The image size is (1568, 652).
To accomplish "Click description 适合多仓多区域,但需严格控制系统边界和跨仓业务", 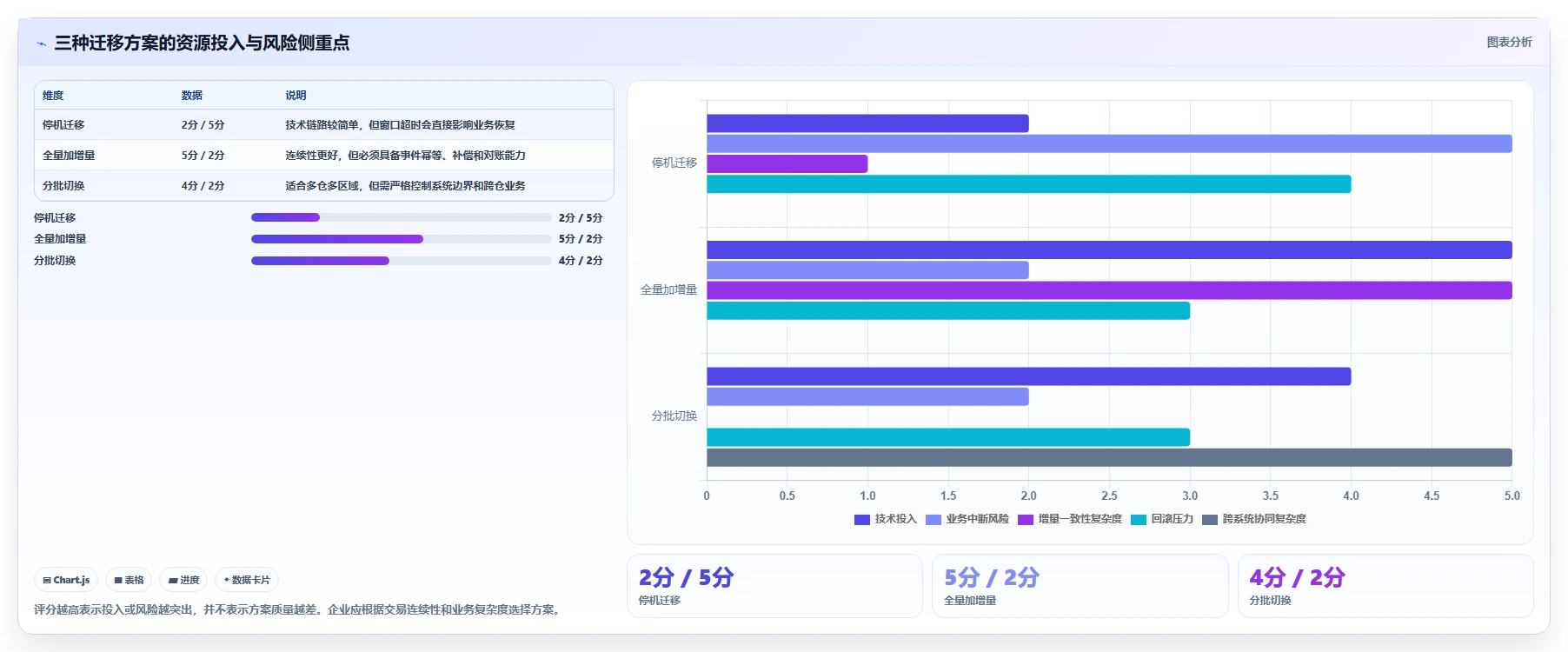I will click(406, 186).
